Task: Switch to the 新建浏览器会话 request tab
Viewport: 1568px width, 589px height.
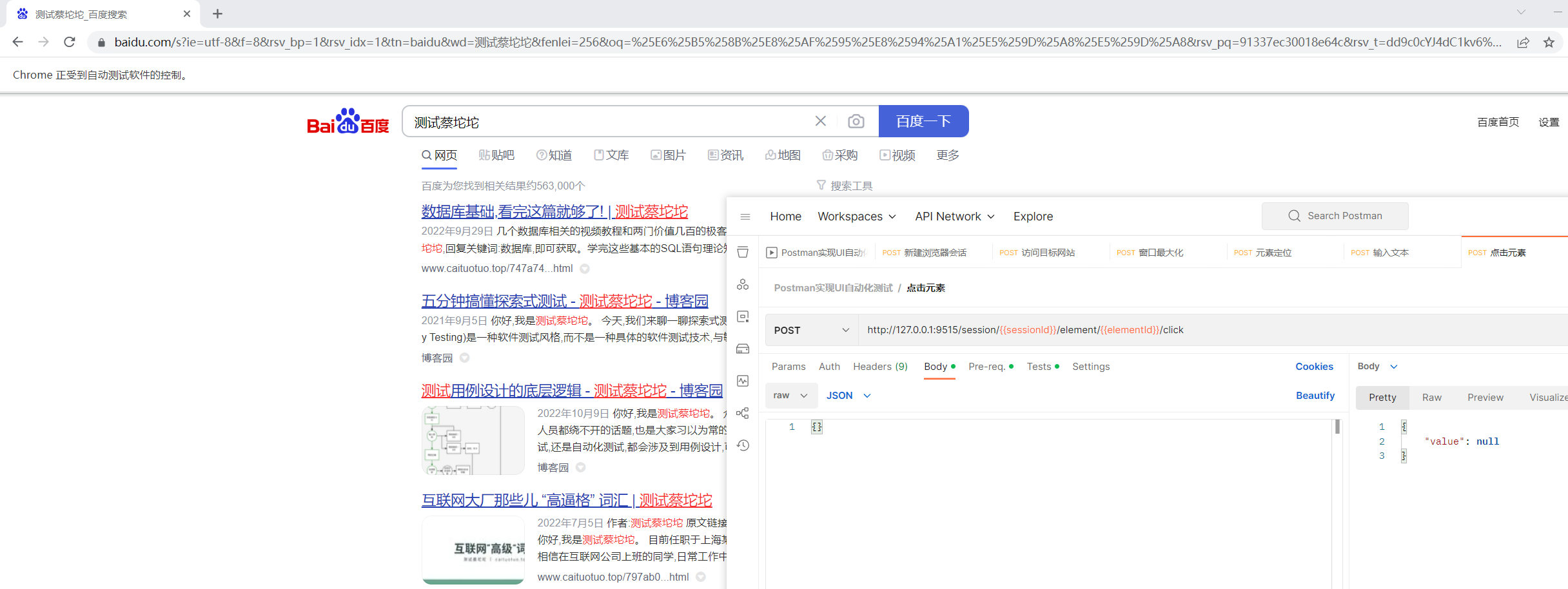Action: [x=925, y=253]
